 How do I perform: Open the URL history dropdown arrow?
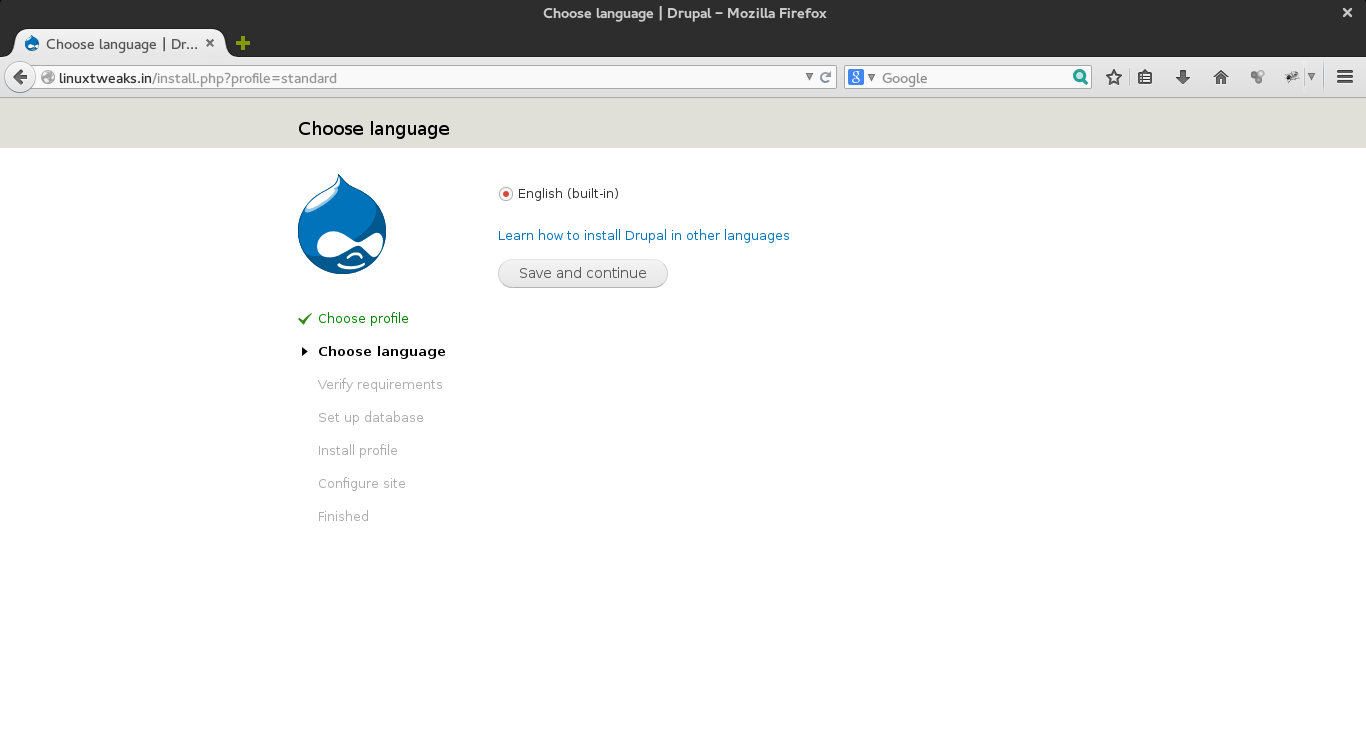tap(810, 77)
